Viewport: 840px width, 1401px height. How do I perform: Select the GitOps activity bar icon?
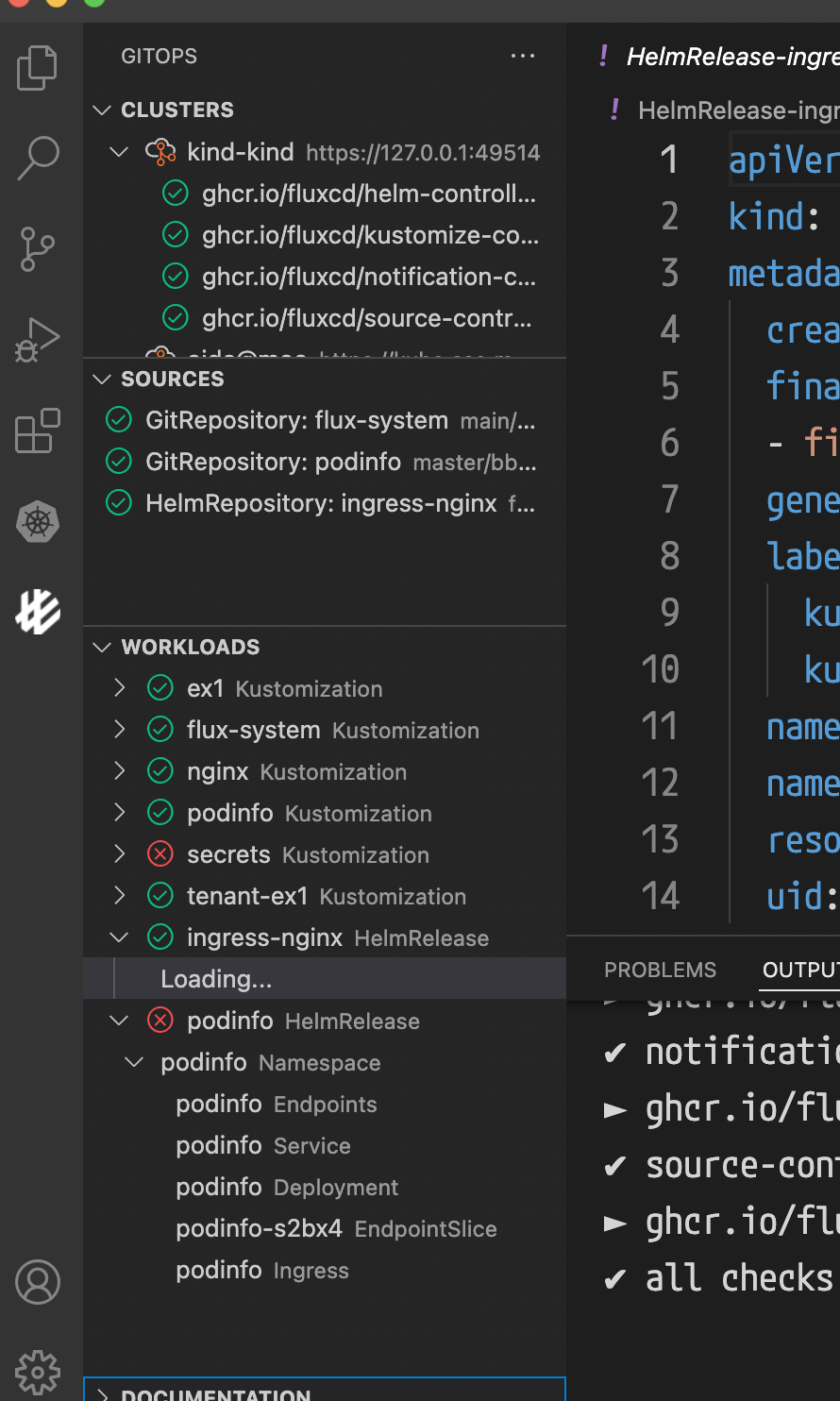[36, 611]
